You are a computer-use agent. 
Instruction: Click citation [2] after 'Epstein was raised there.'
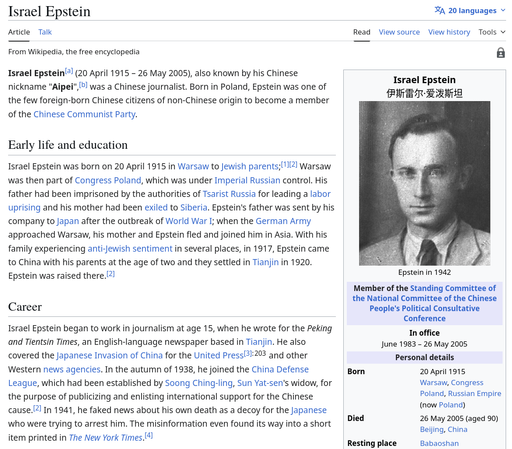click(111, 273)
